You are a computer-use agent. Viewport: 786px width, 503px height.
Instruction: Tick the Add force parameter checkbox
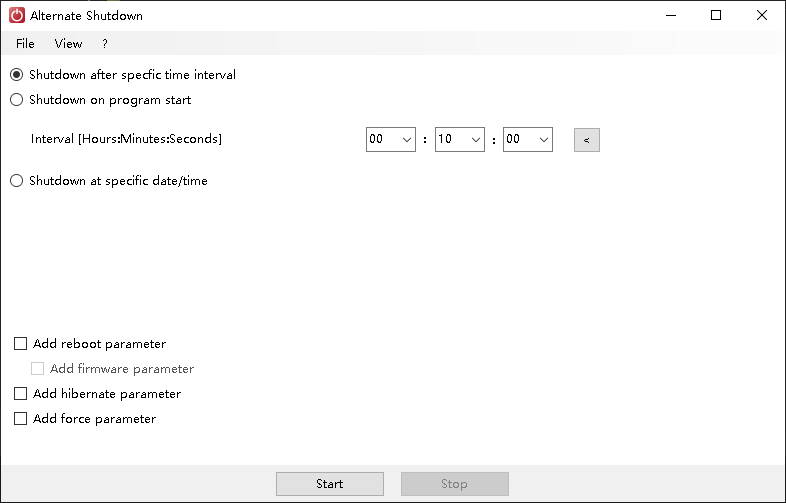[x=21, y=419]
